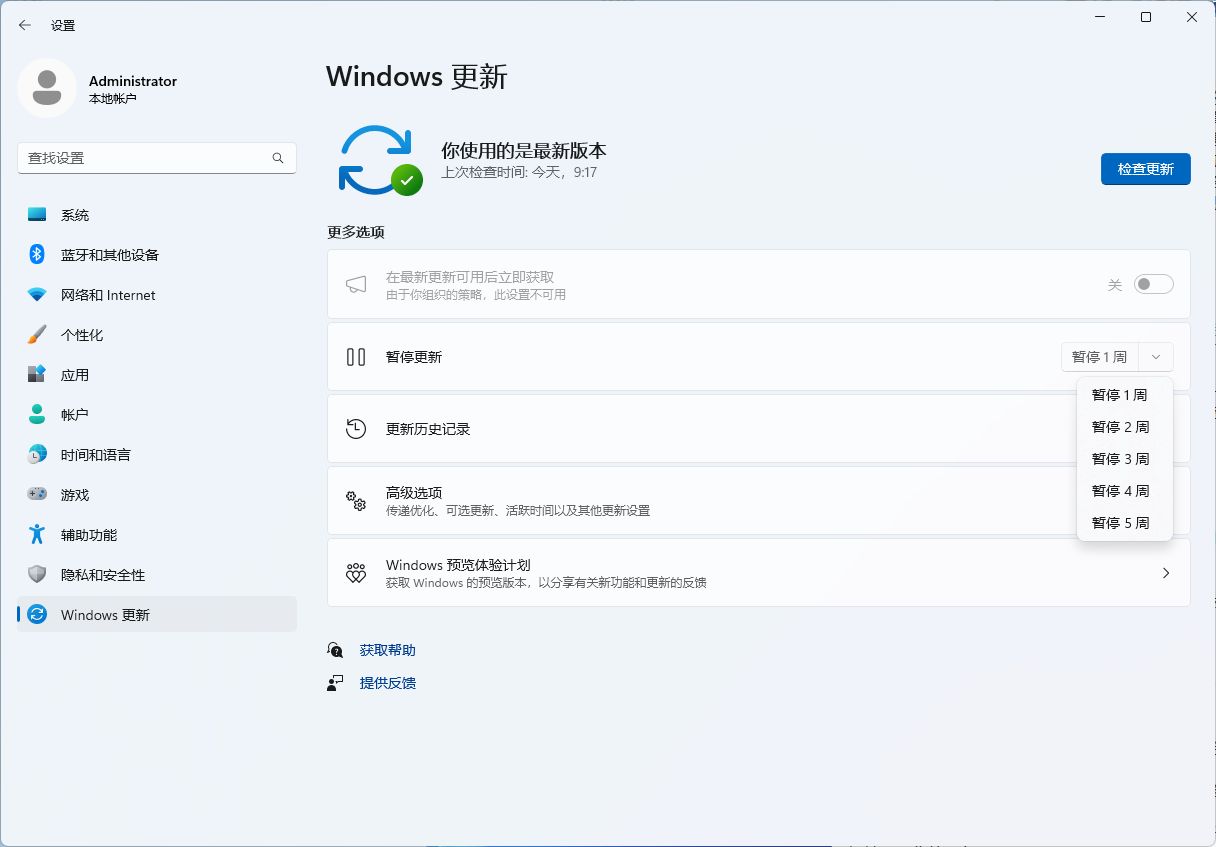Image resolution: width=1216 pixels, height=847 pixels.
Task: Select 暂停 2 周 option
Action: [x=1125, y=427]
